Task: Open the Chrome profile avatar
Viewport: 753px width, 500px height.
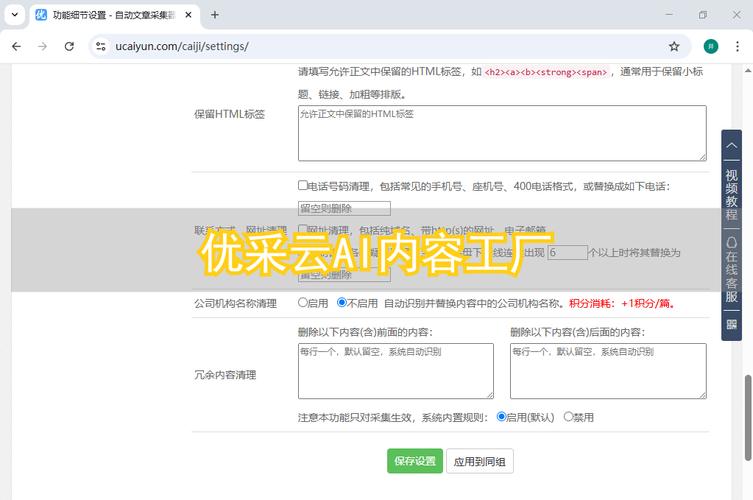Action: (711, 47)
